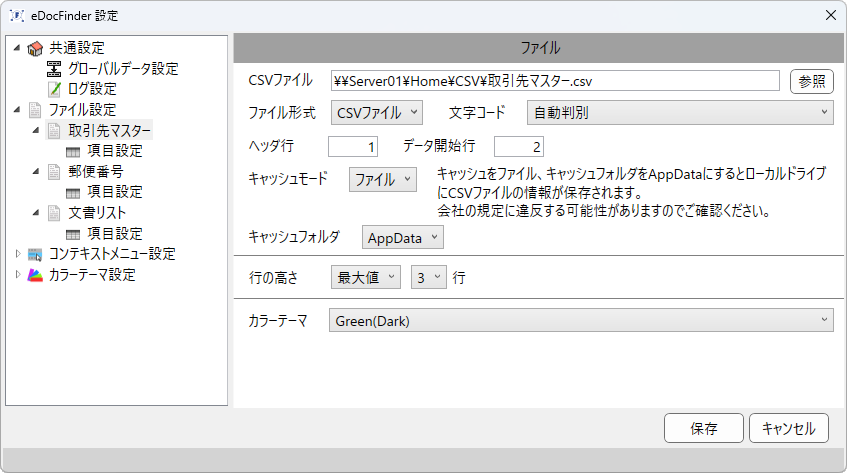Viewport: 847px width, 473px height.
Task: Click the 郵便番号 file icon
Action: [x=54, y=172]
